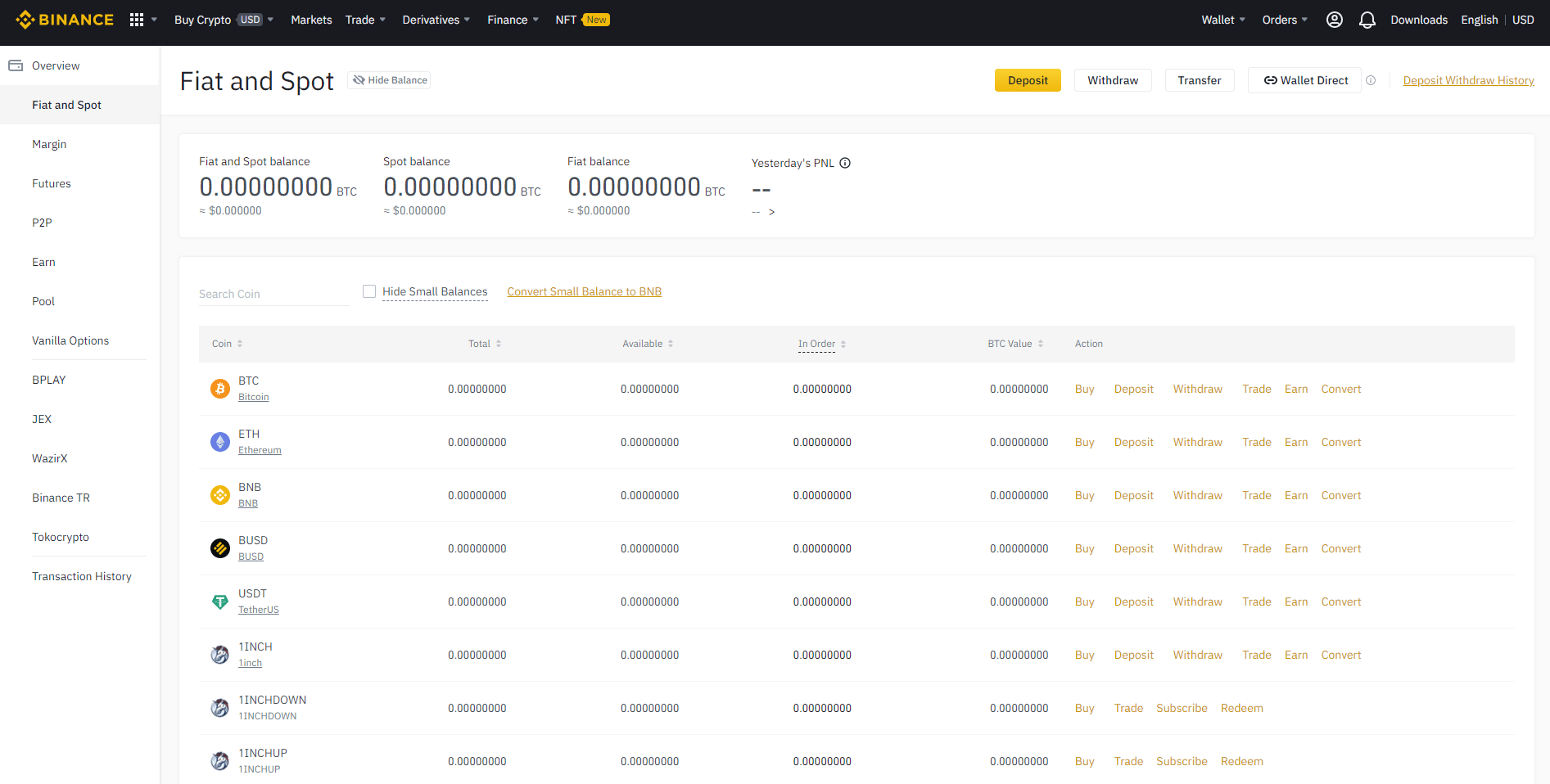Screen dimensions: 1550x784
Task: Click the 1INCHUP coin icon
Action: click(x=220, y=761)
